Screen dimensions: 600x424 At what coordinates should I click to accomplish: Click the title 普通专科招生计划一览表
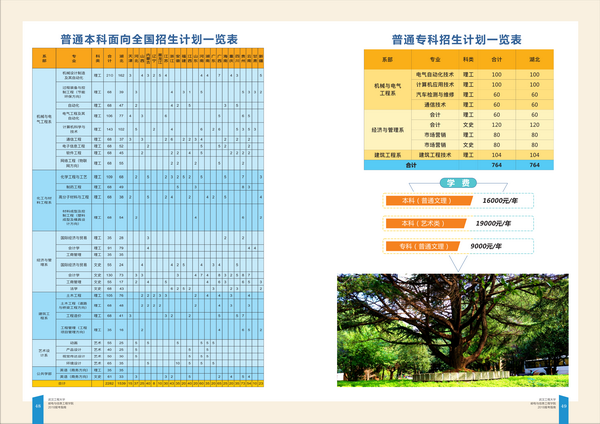(x=457, y=40)
